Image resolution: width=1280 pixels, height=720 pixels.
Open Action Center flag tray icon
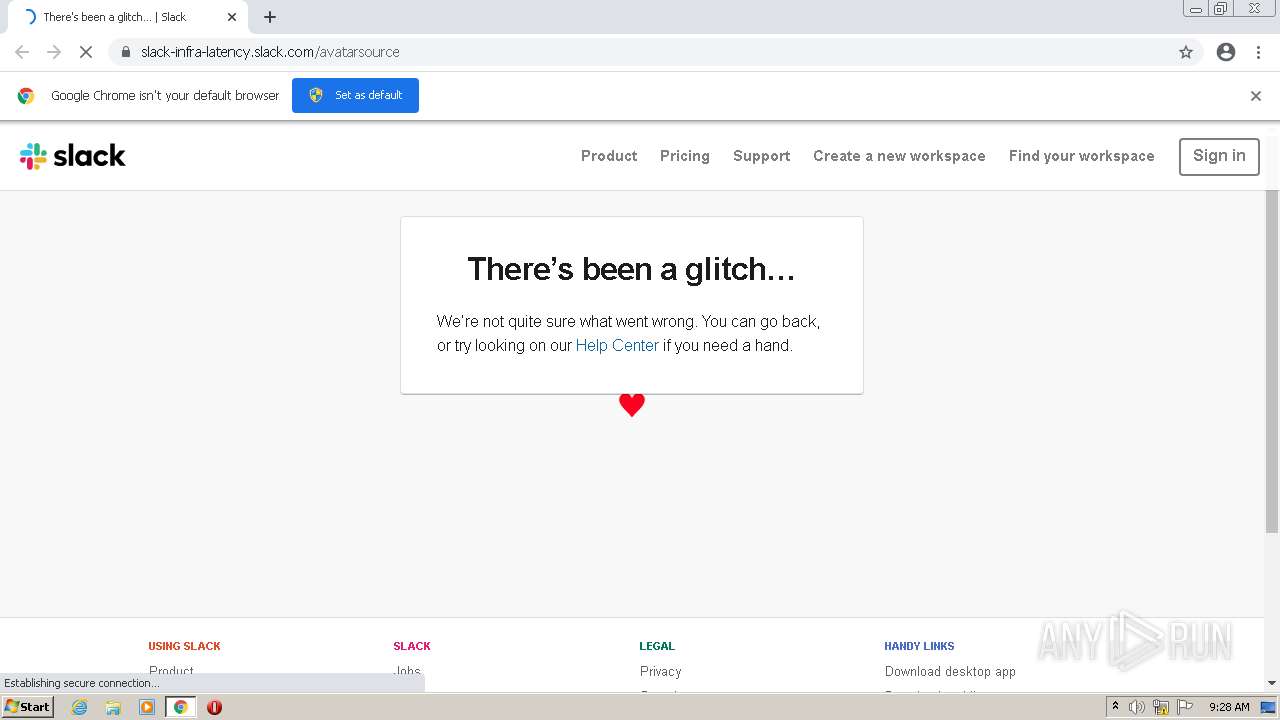pos(1185,707)
